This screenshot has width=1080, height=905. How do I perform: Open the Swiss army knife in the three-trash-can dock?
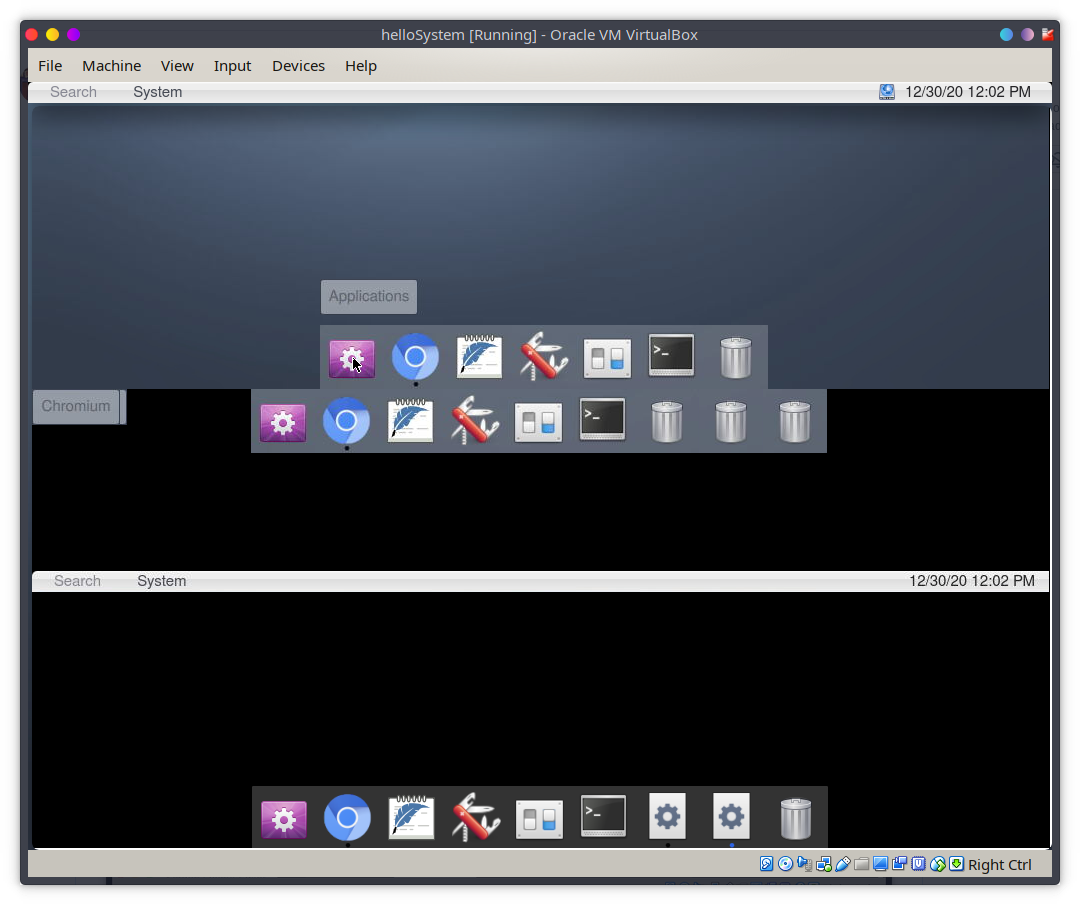[475, 420]
